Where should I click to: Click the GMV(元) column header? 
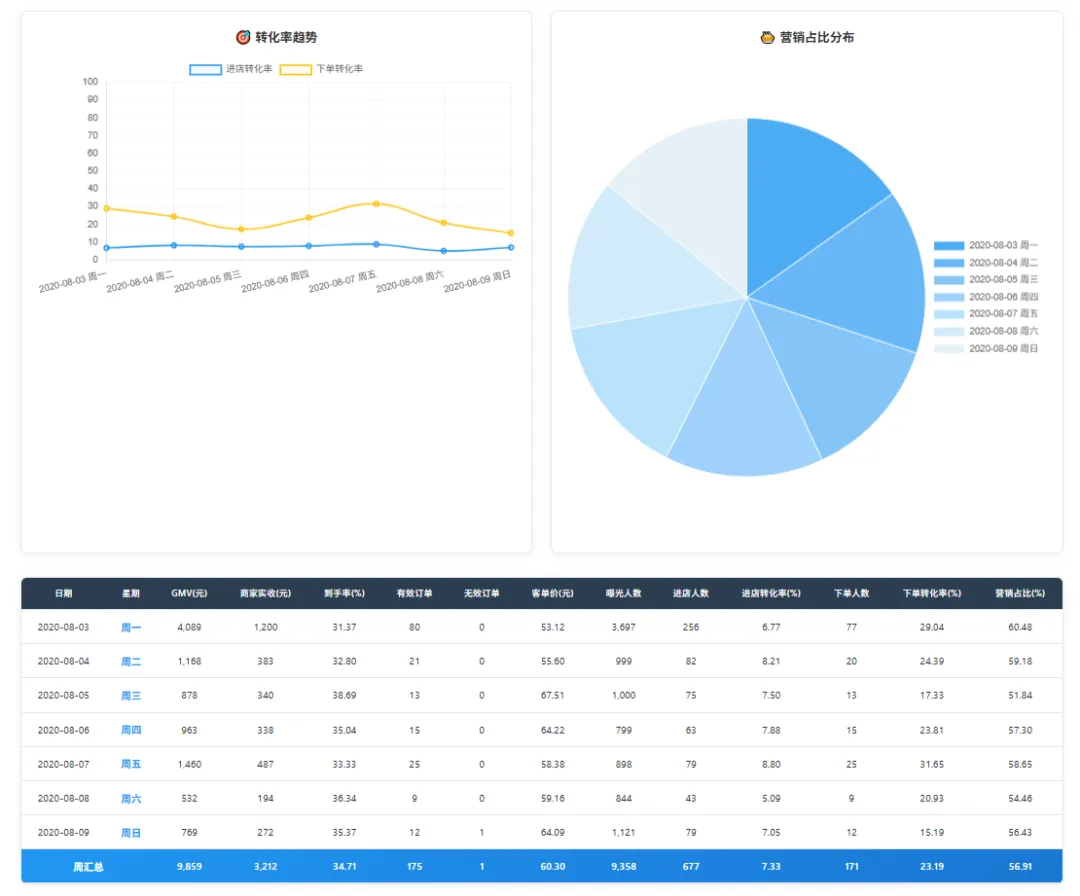point(189,593)
